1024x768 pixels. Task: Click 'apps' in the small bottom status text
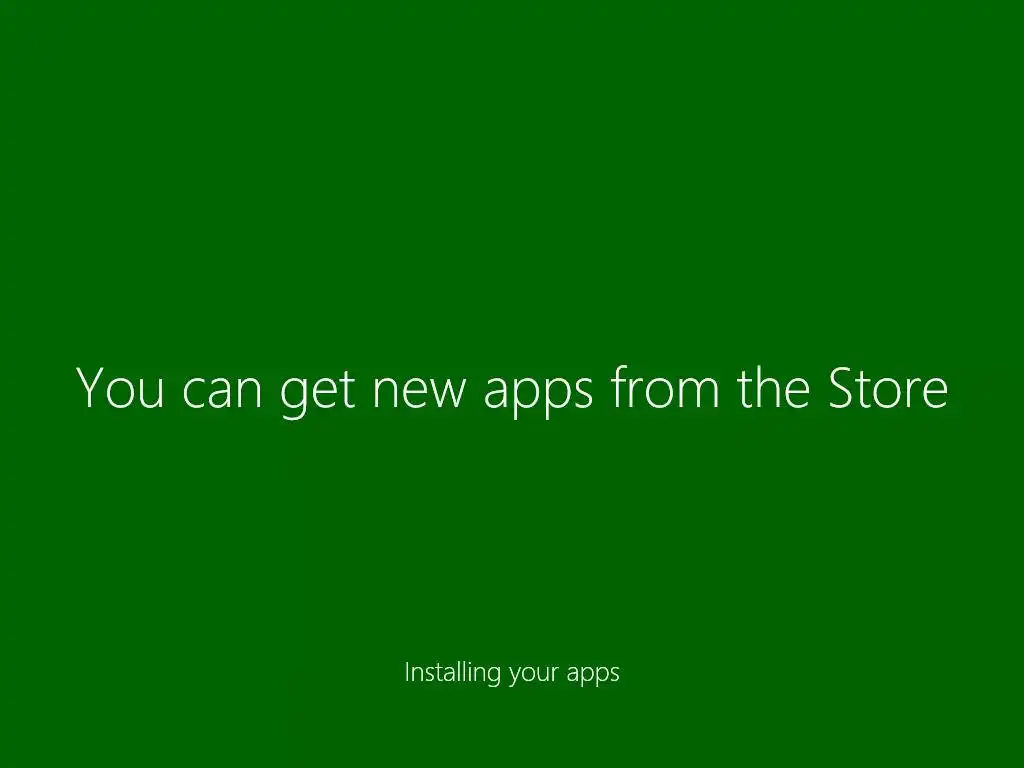[x=593, y=675]
